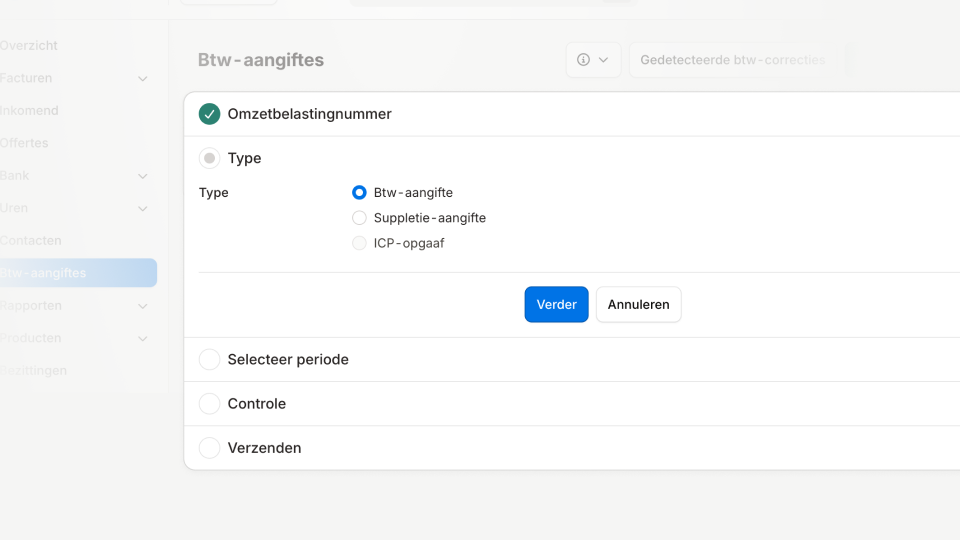
Task: Select the ICP-opgaaf radio option
Action: coord(359,243)
